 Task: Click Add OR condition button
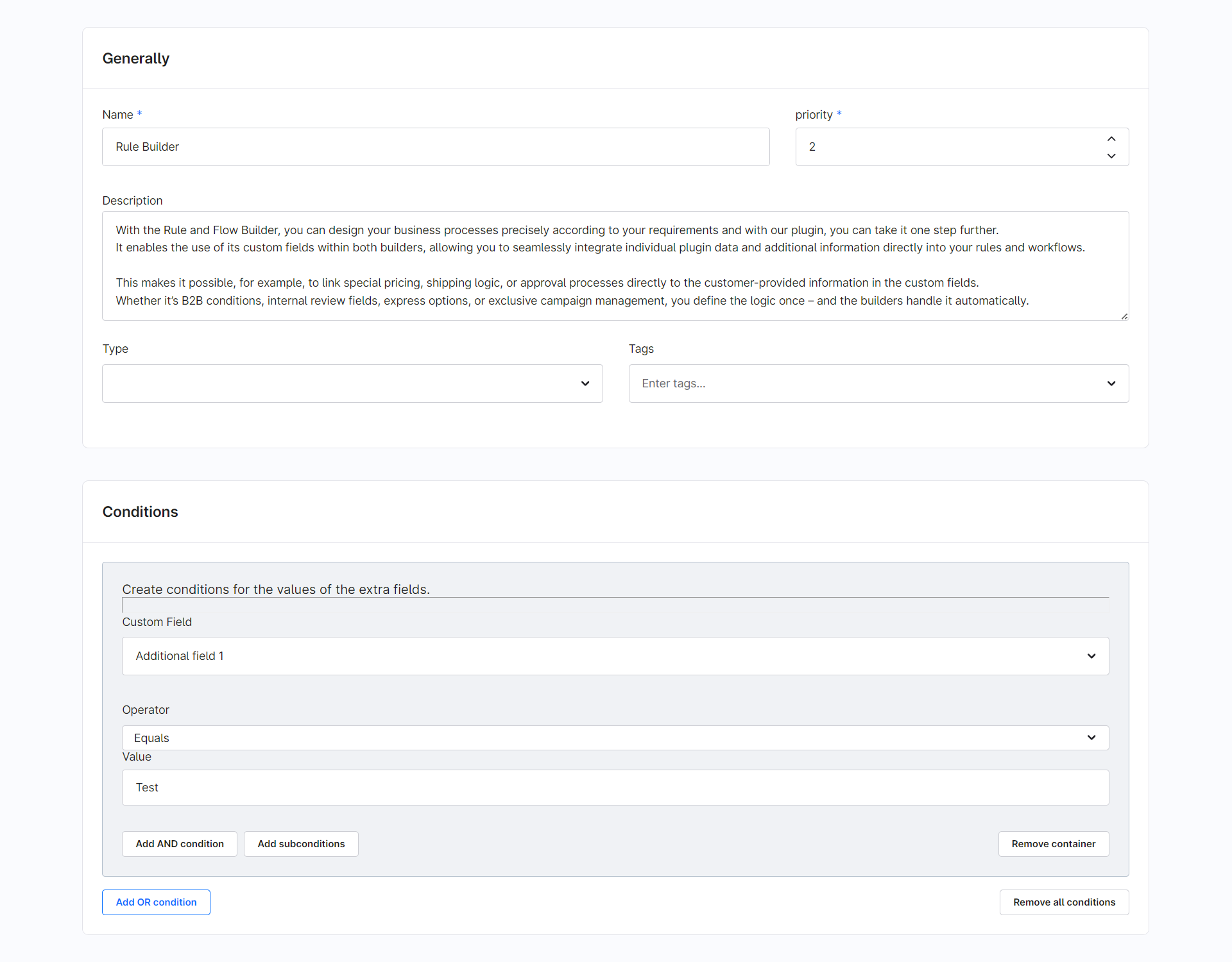coord(156,902)
